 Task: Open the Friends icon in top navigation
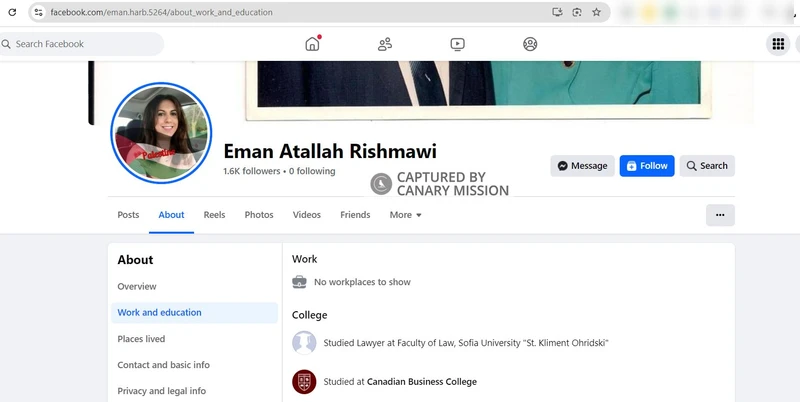[385, 44]
